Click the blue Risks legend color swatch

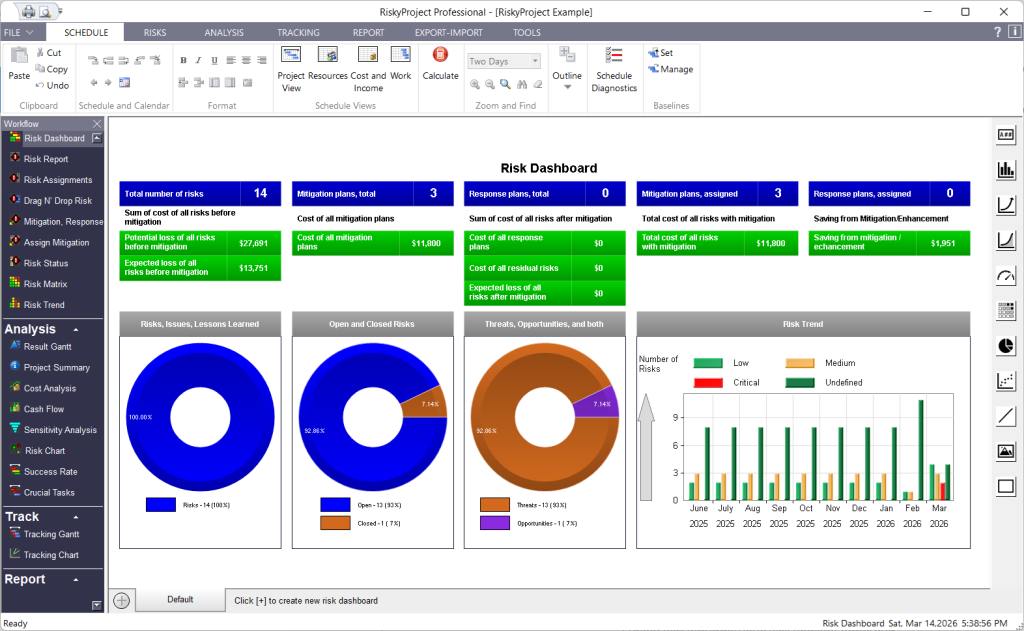[161, 506]
